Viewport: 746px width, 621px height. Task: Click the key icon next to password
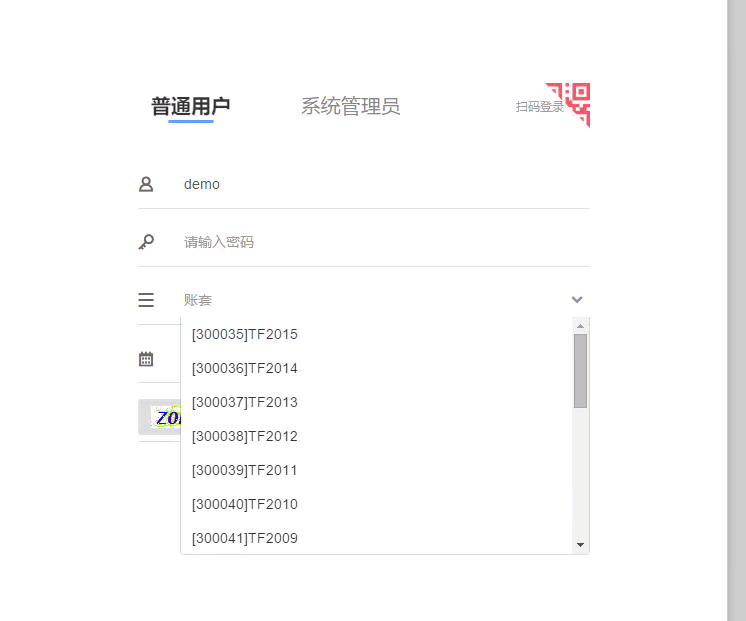point(146,242)
